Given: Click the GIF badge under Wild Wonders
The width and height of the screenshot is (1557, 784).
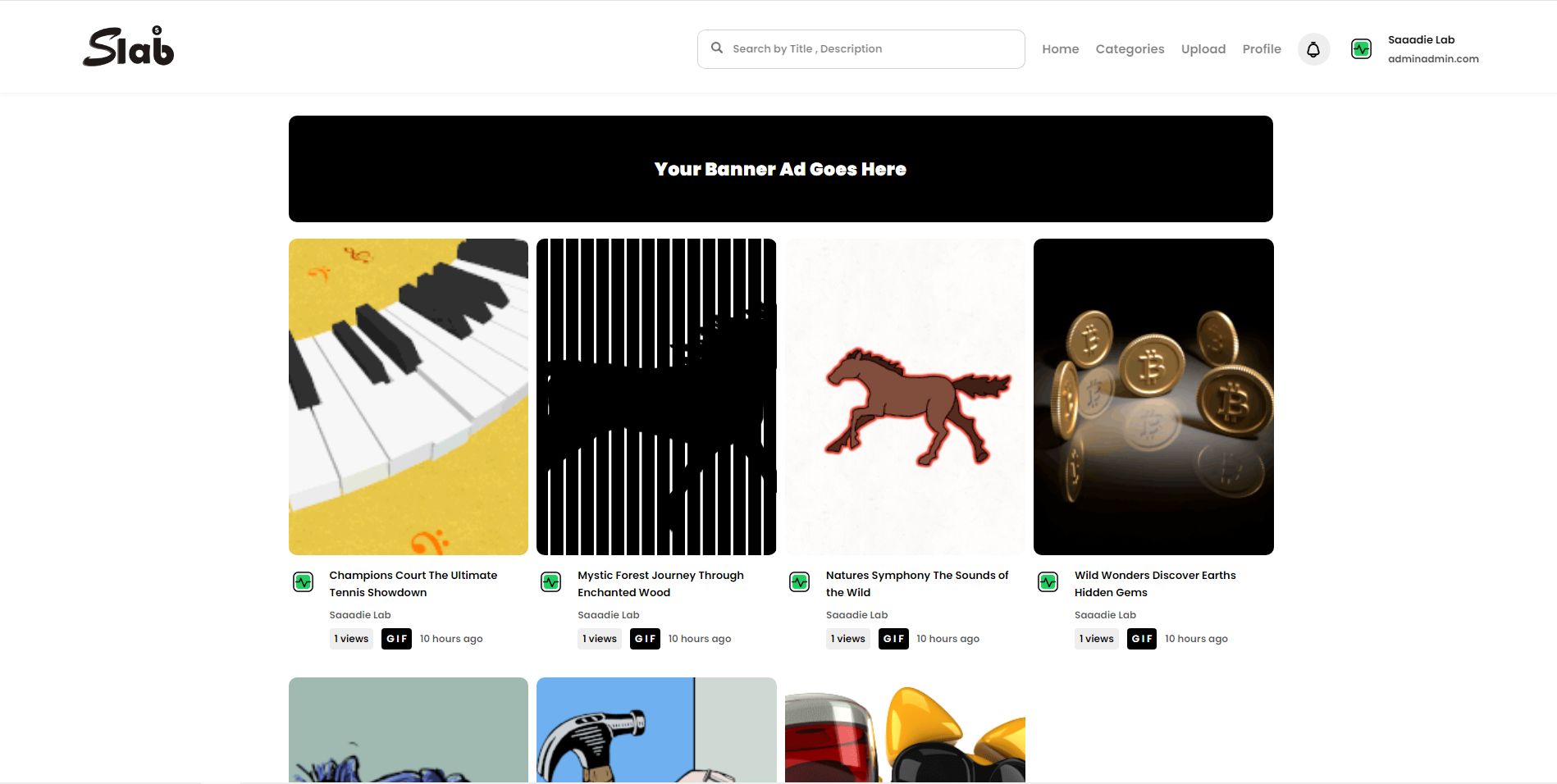Looking at the screenshot, I should click(1141, 639).
